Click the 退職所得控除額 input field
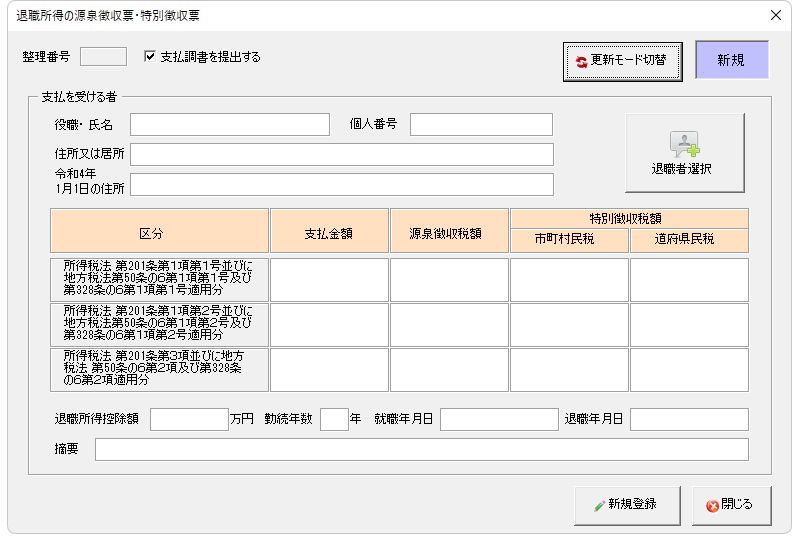 pyautogui.click(x=189, y=419)
